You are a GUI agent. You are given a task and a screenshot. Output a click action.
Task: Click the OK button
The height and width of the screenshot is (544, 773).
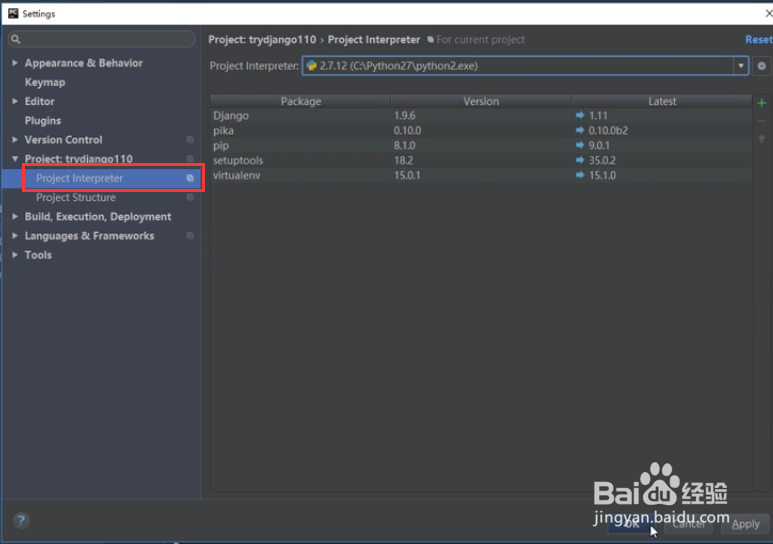(x=632, y=524)
